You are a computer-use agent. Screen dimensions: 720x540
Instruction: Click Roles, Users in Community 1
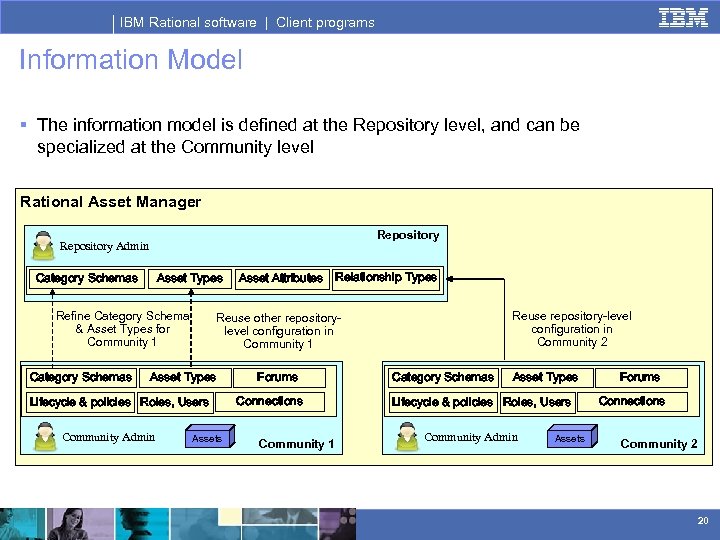[x=175, y=402]
